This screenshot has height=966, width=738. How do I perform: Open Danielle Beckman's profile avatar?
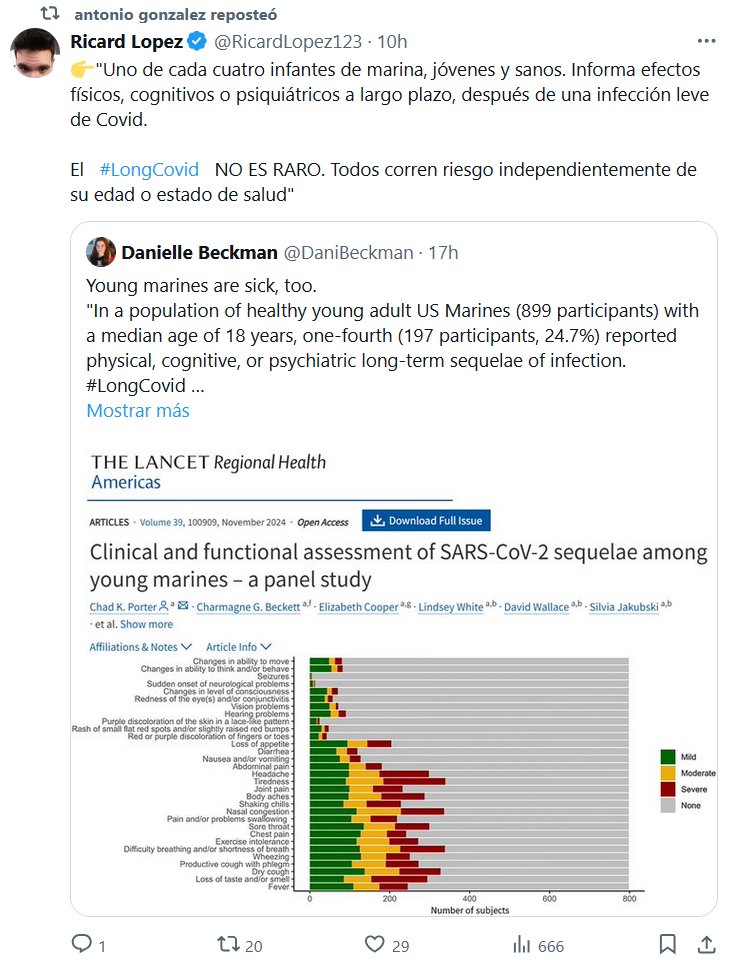(x=101, y=252)
